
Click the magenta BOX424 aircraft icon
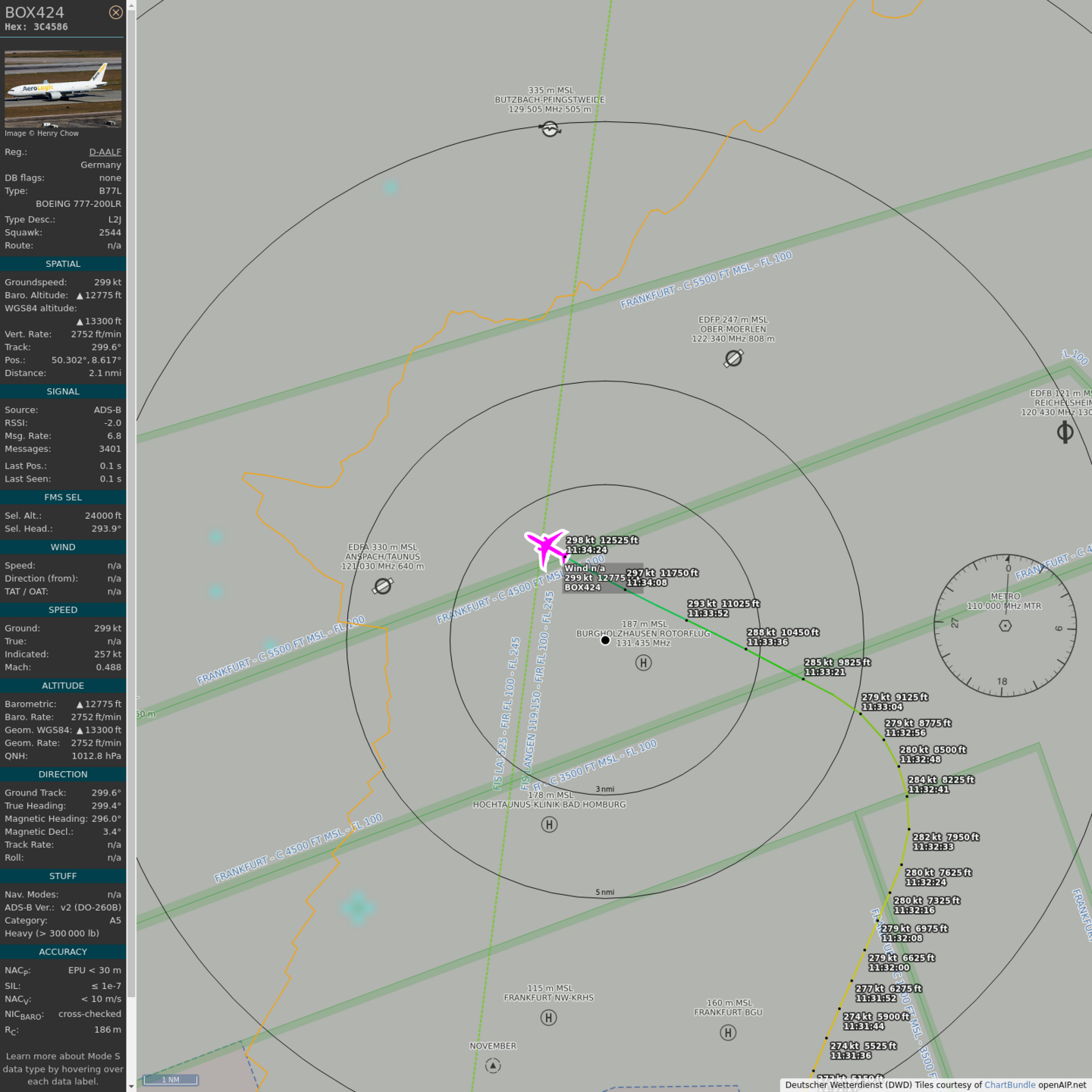pos(546,548)
